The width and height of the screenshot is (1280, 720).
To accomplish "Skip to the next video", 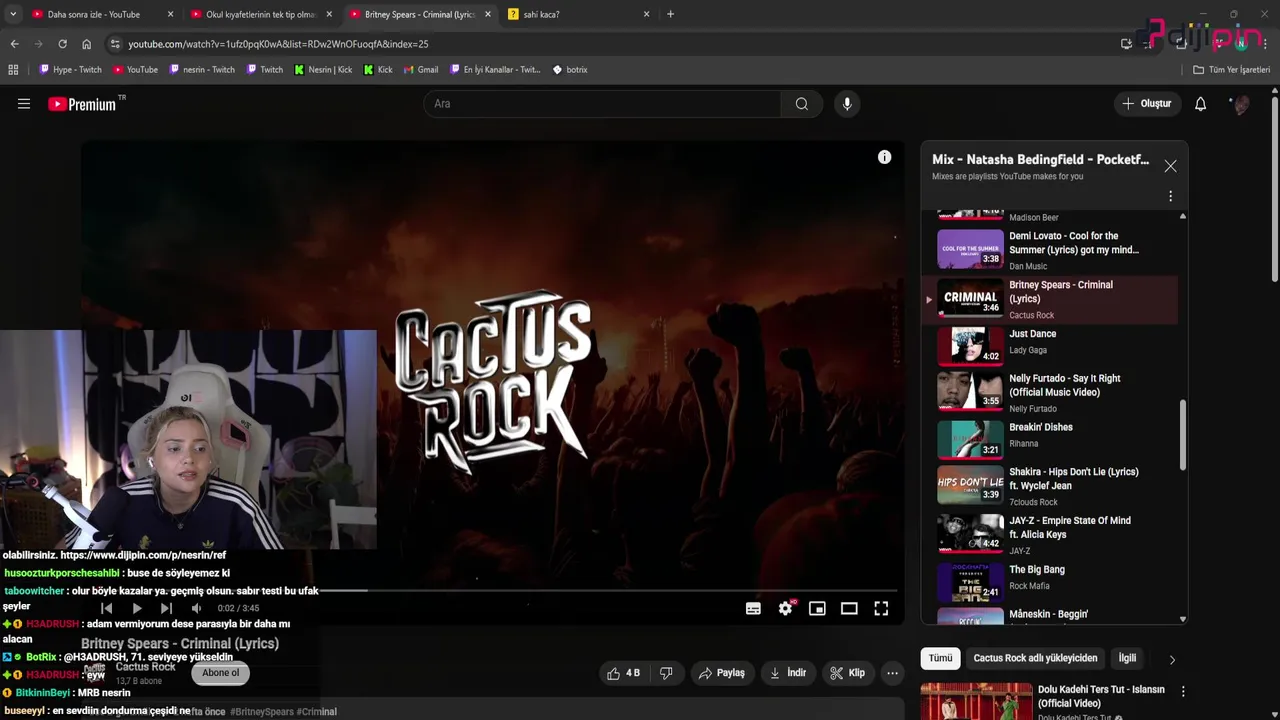I will pos(166,608).
